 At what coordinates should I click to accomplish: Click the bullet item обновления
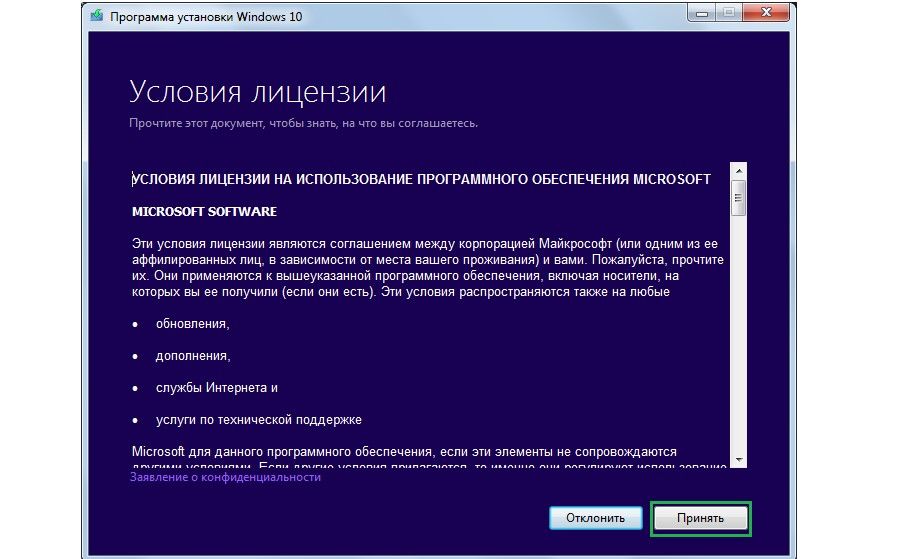pyautogui.click(x=192, y=324)
